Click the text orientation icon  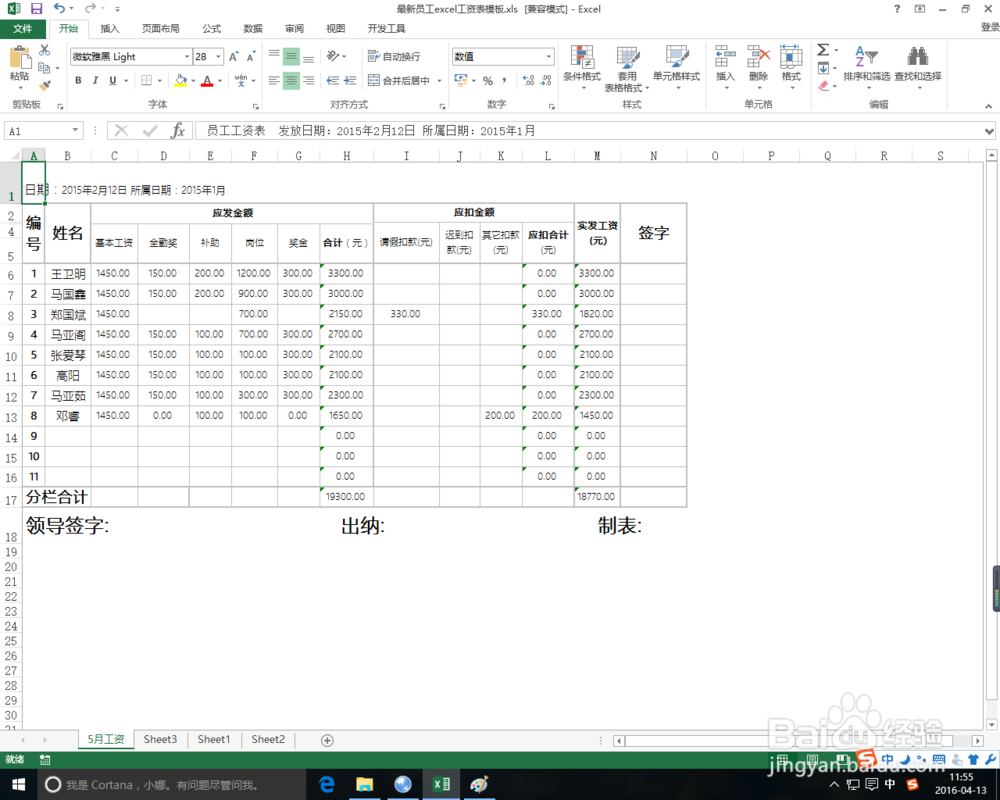333,56
